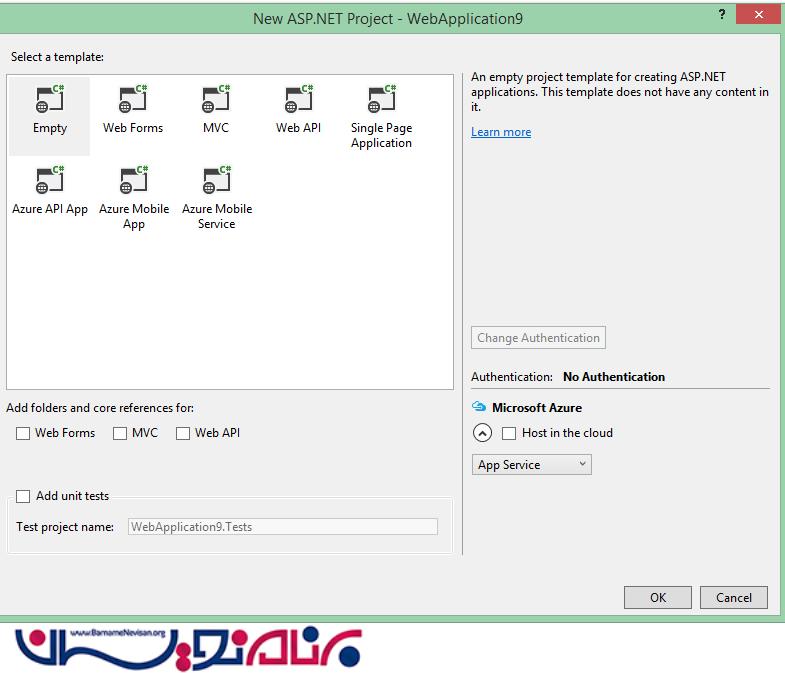The image size is (785, 673).
Task: Click the Change Authentication button
Action: tap(538, 338)
